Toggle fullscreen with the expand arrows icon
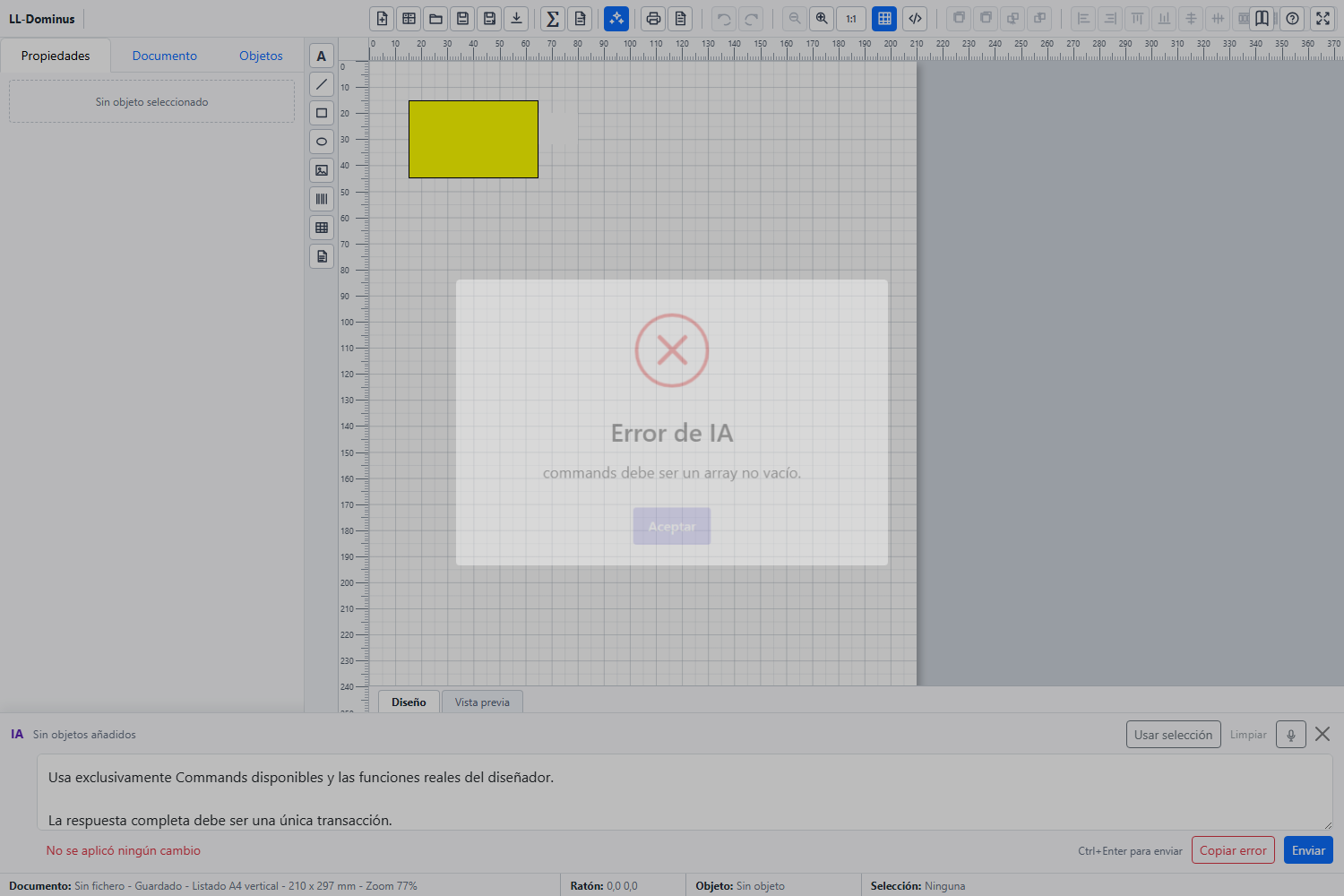Viewport: 1344px width, 896px height. coord(1322,19)
